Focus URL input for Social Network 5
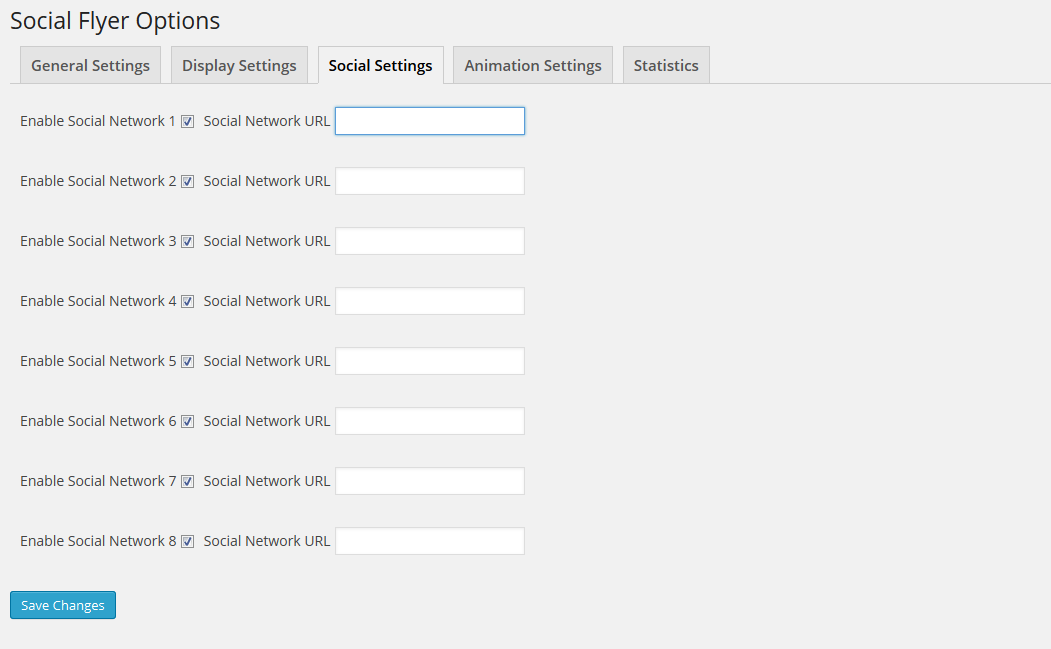1051x649 pixels. pyautogui.click(x=430, y=361)
